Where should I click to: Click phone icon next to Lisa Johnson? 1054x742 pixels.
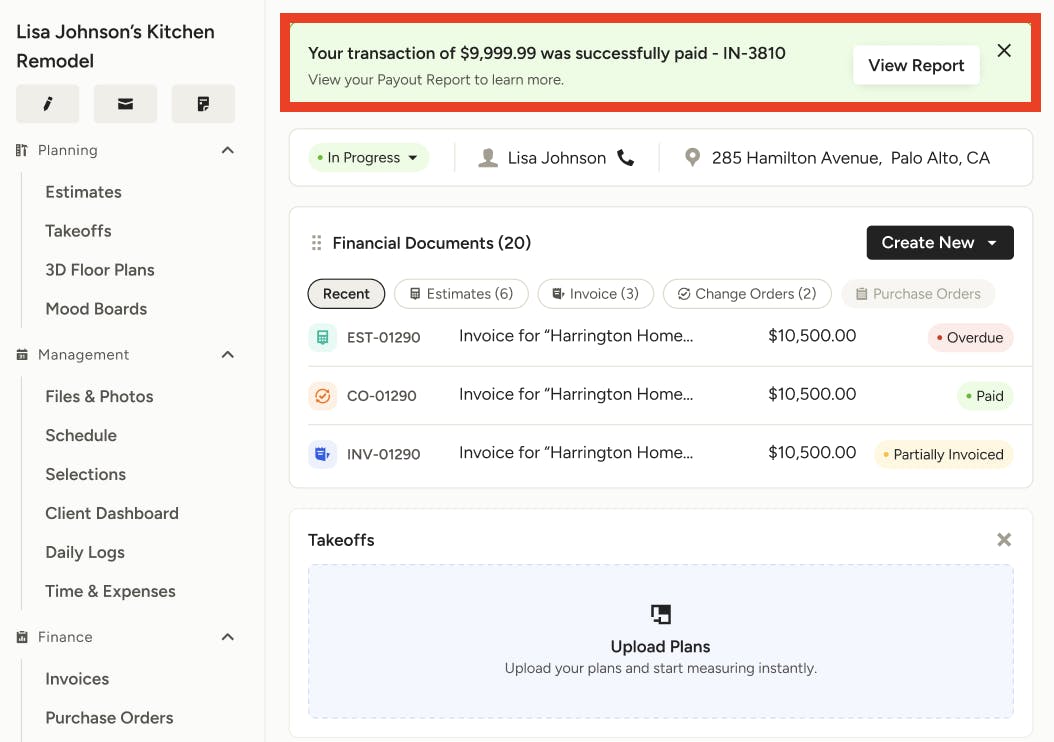[626, 158]
